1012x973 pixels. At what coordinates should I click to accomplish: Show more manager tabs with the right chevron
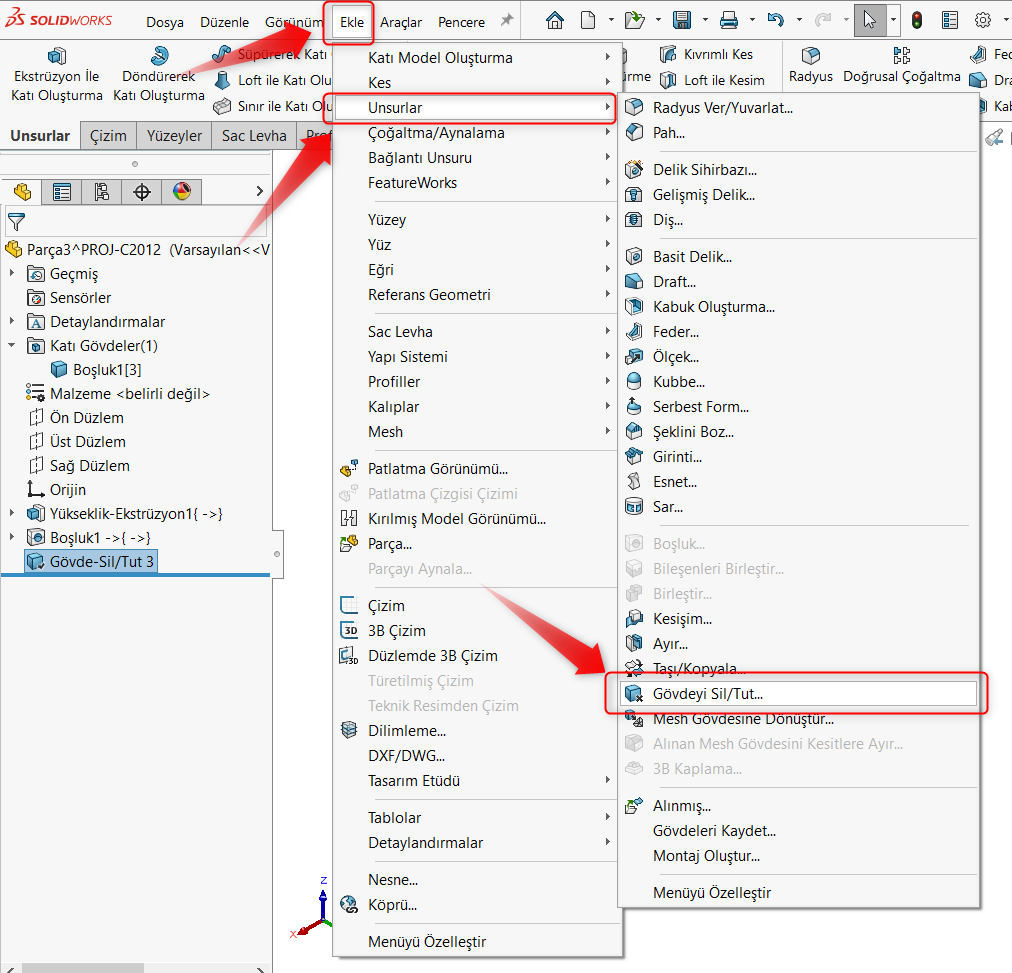click(259, 192)
